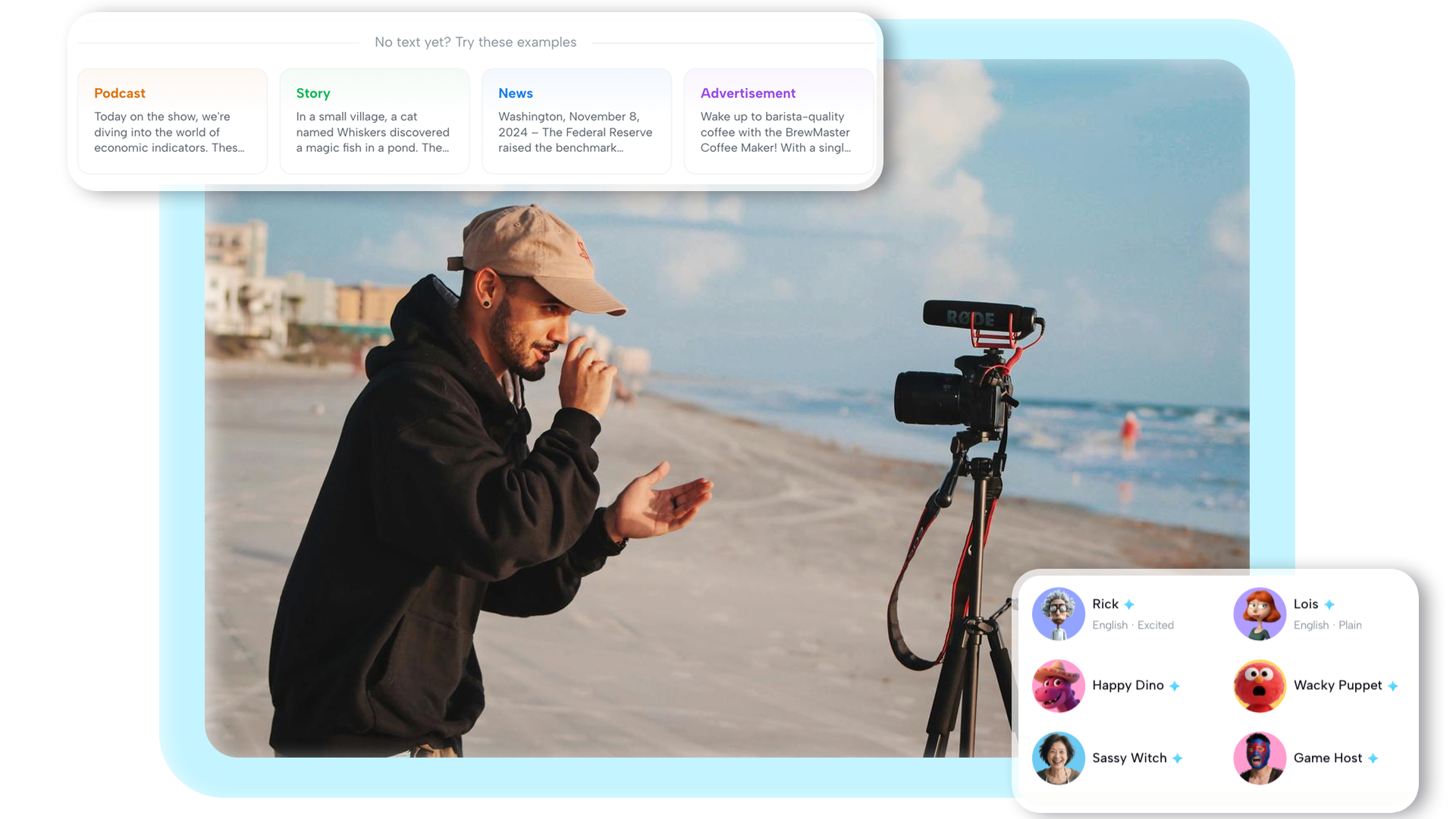Screen dimensions: 1456x819
Task: Click the Sassy Witch voice name
Action: [1128, 758]
